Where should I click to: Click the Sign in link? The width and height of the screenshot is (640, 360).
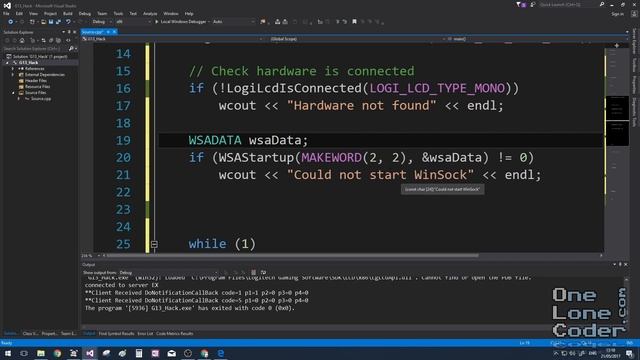(x=617, y=14)
